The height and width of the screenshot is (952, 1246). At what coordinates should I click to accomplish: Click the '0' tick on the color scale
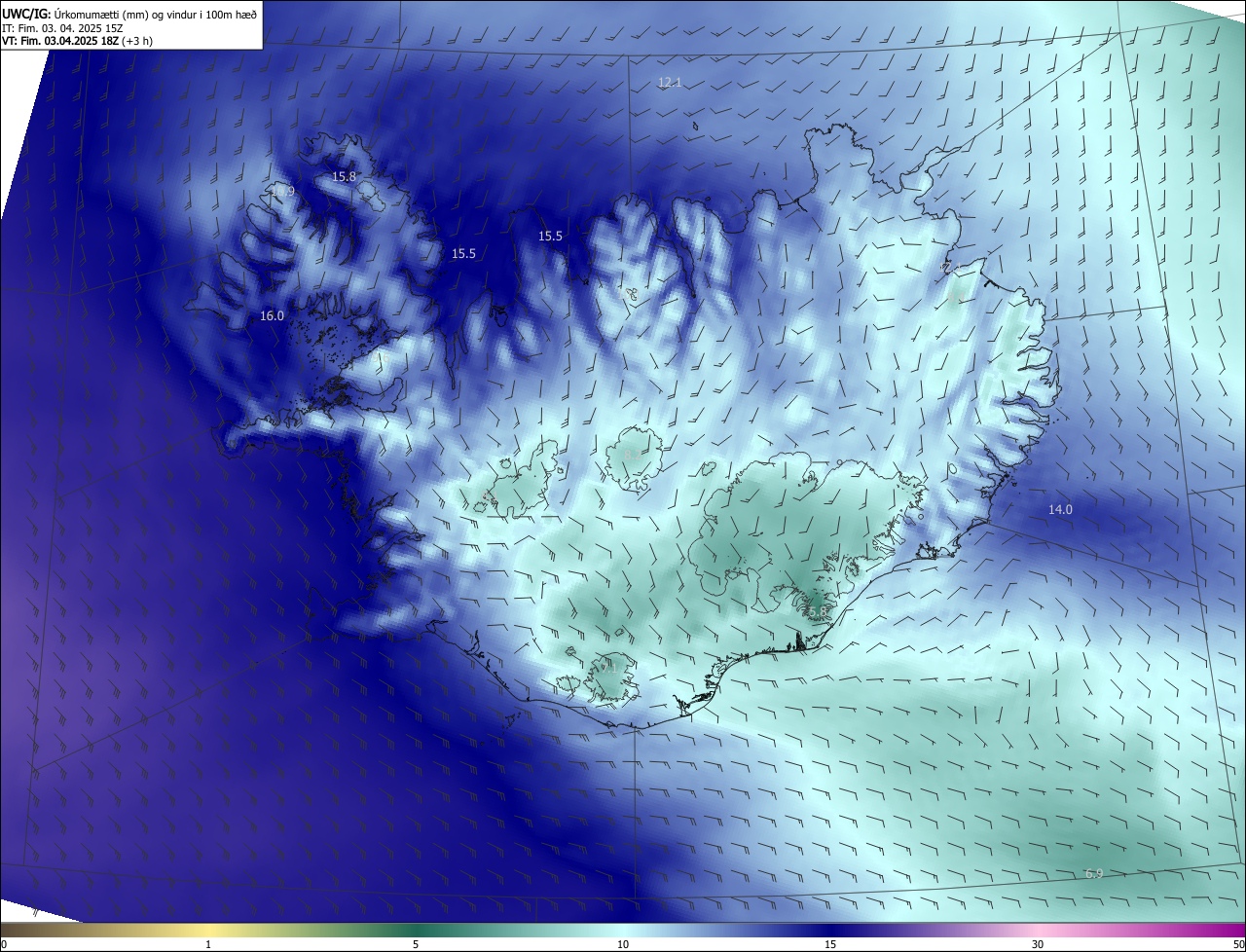(x=3, y=944)
